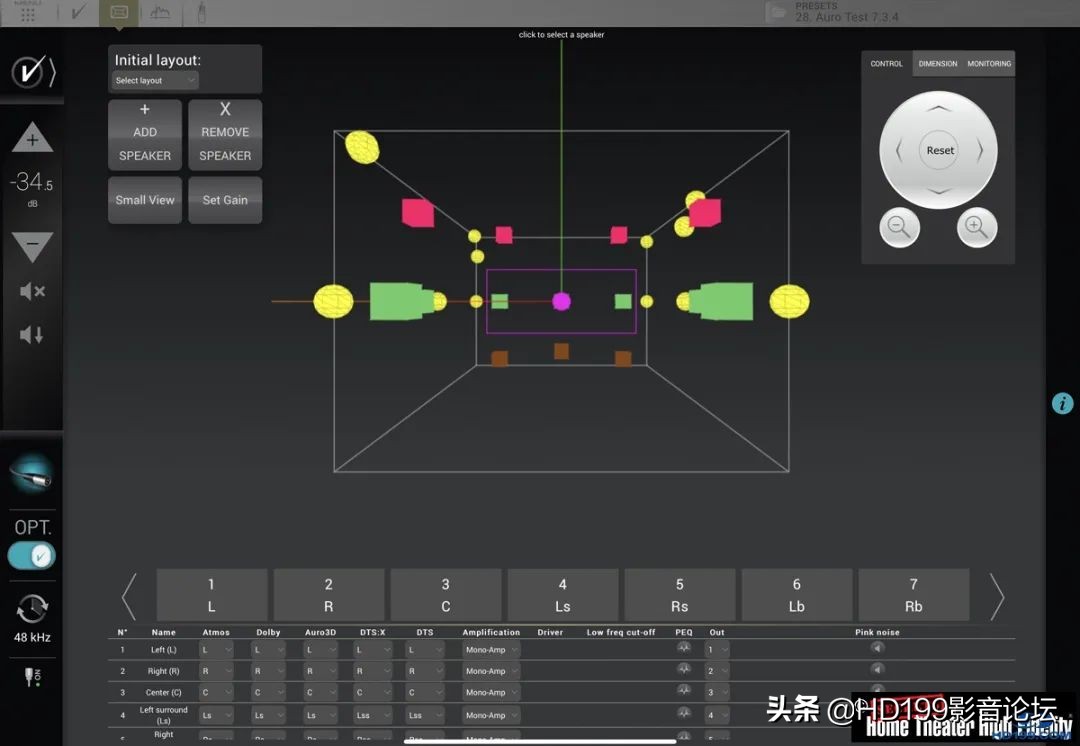
Task: Play pink noise for Left (L) speaker
Action: click(x=877, y=648)
